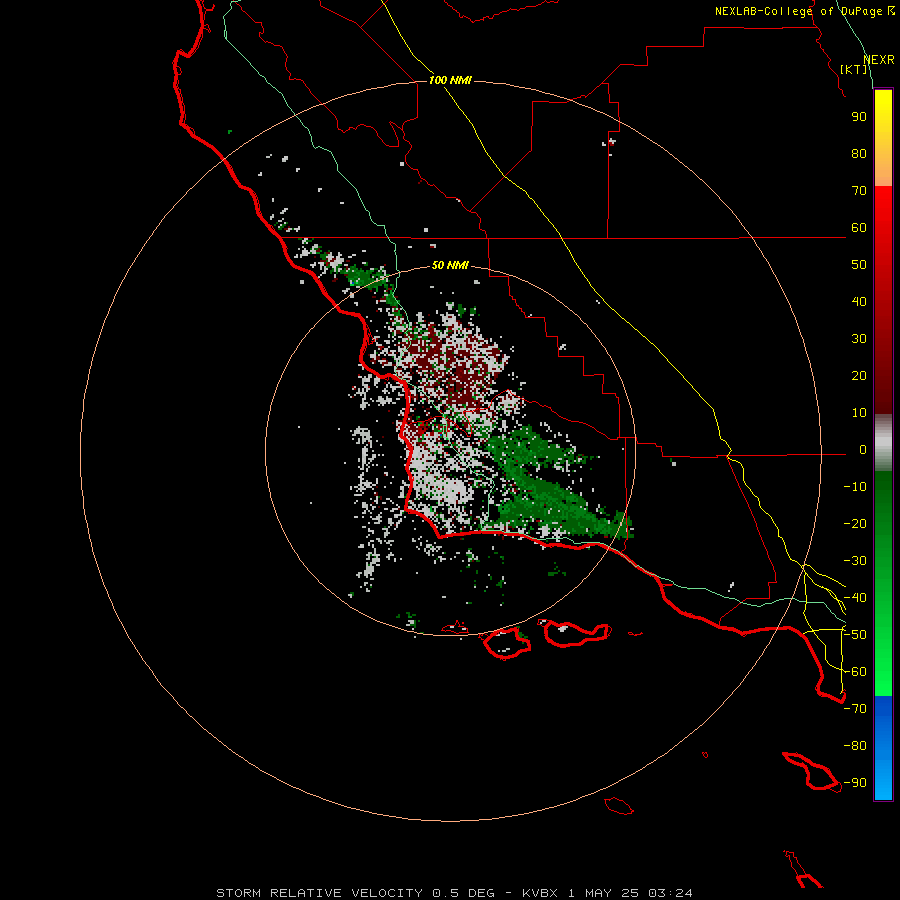
Task: Click the -60 value on the velocity scale
Action: [855, 672]
